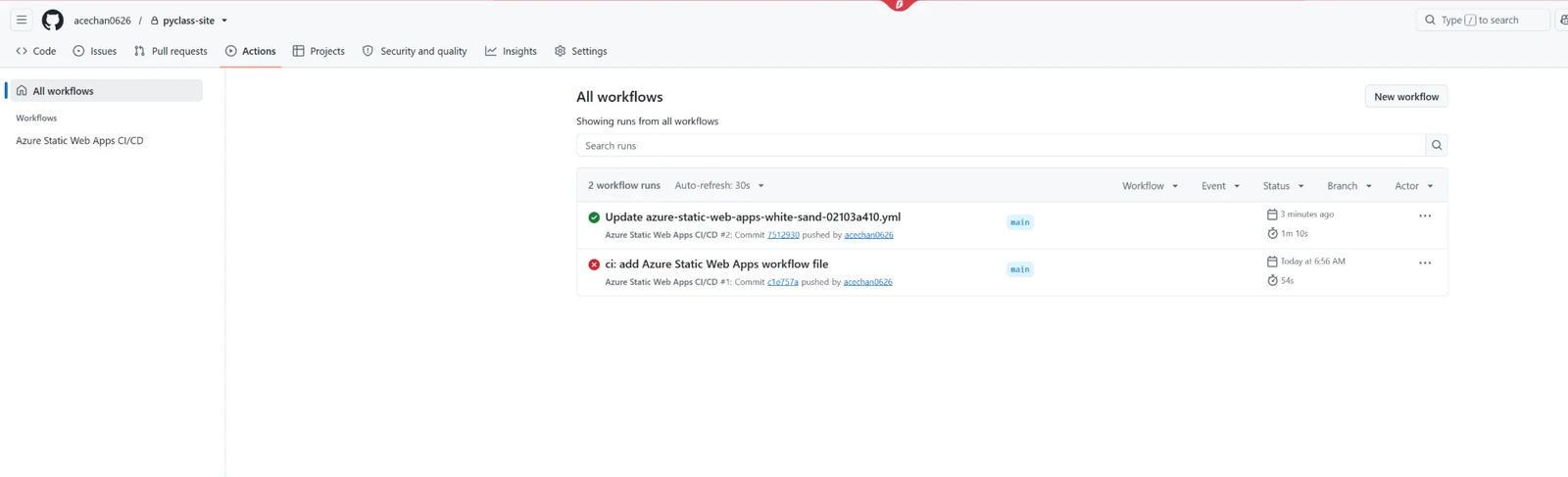This screenshot has width=1568, height=477.
Task: Click the '54s' duration text
Action: click(x=1287, y=281)
